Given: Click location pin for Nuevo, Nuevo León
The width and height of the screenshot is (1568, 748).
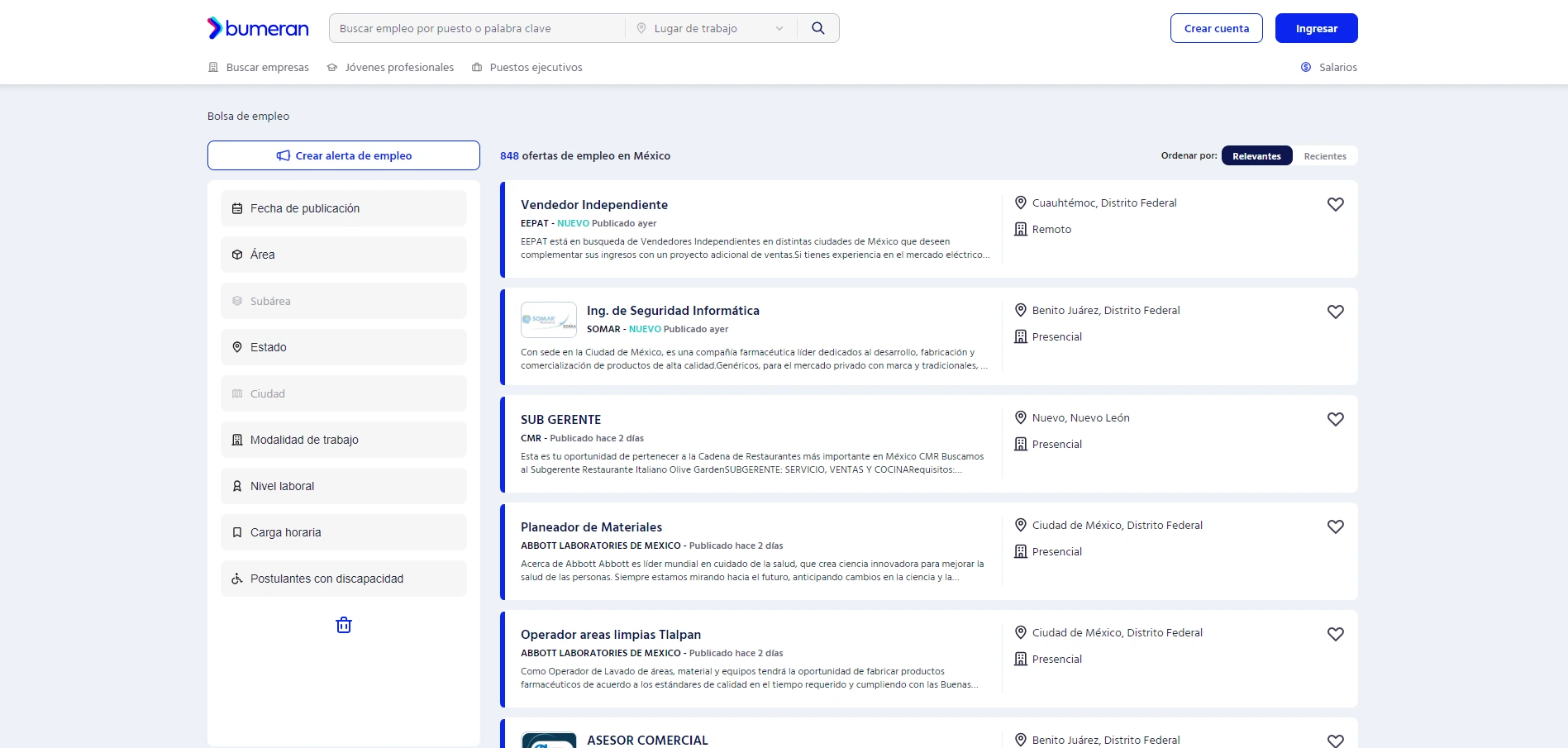Looking at the screenshot, I should coord(1021,417).
